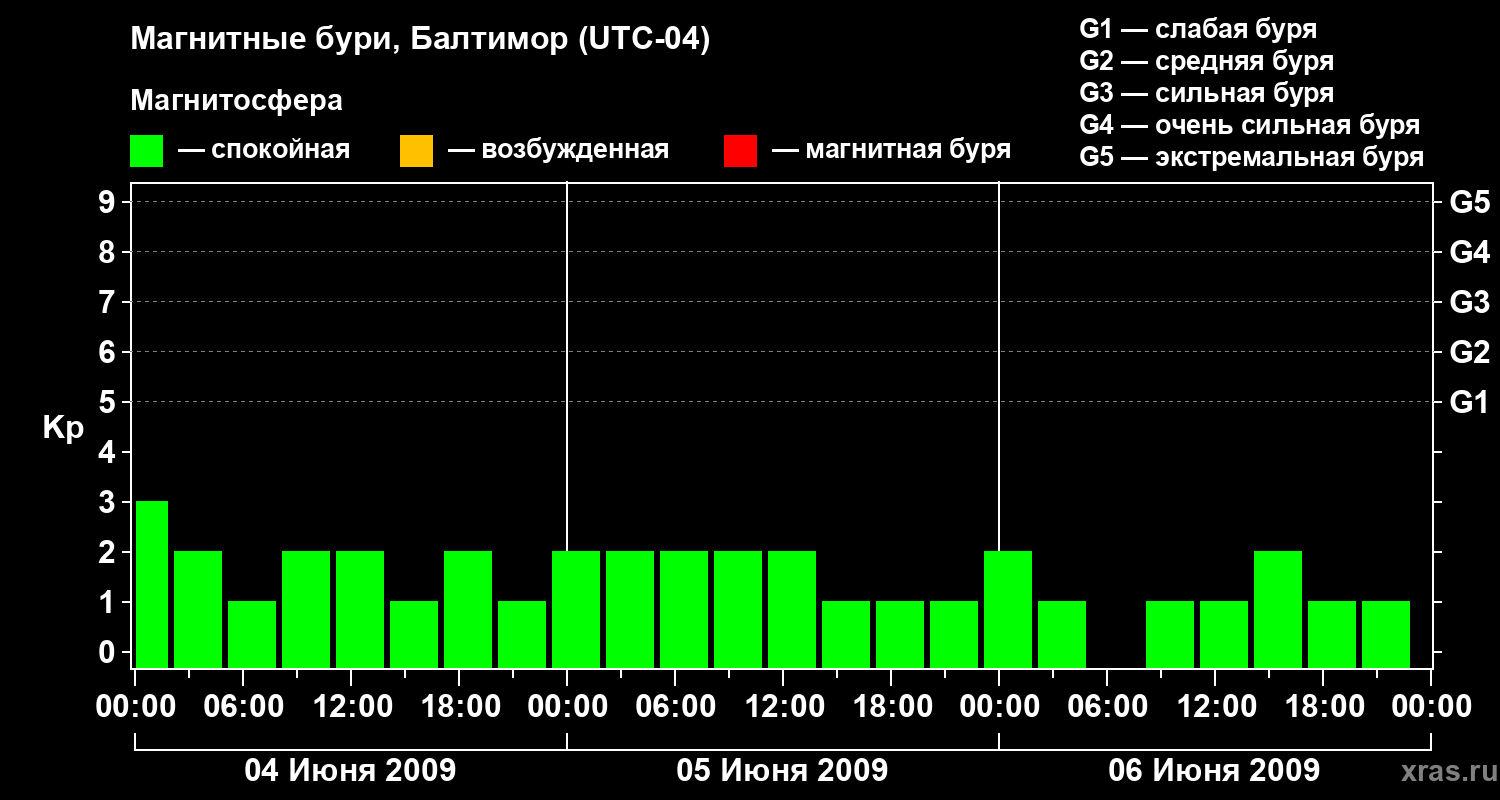Viewport: 1500px width, 800px height.
Task: Select the title 'Магнитные бури, Балтимор (UTC-04)'
Action: [420, 40]
